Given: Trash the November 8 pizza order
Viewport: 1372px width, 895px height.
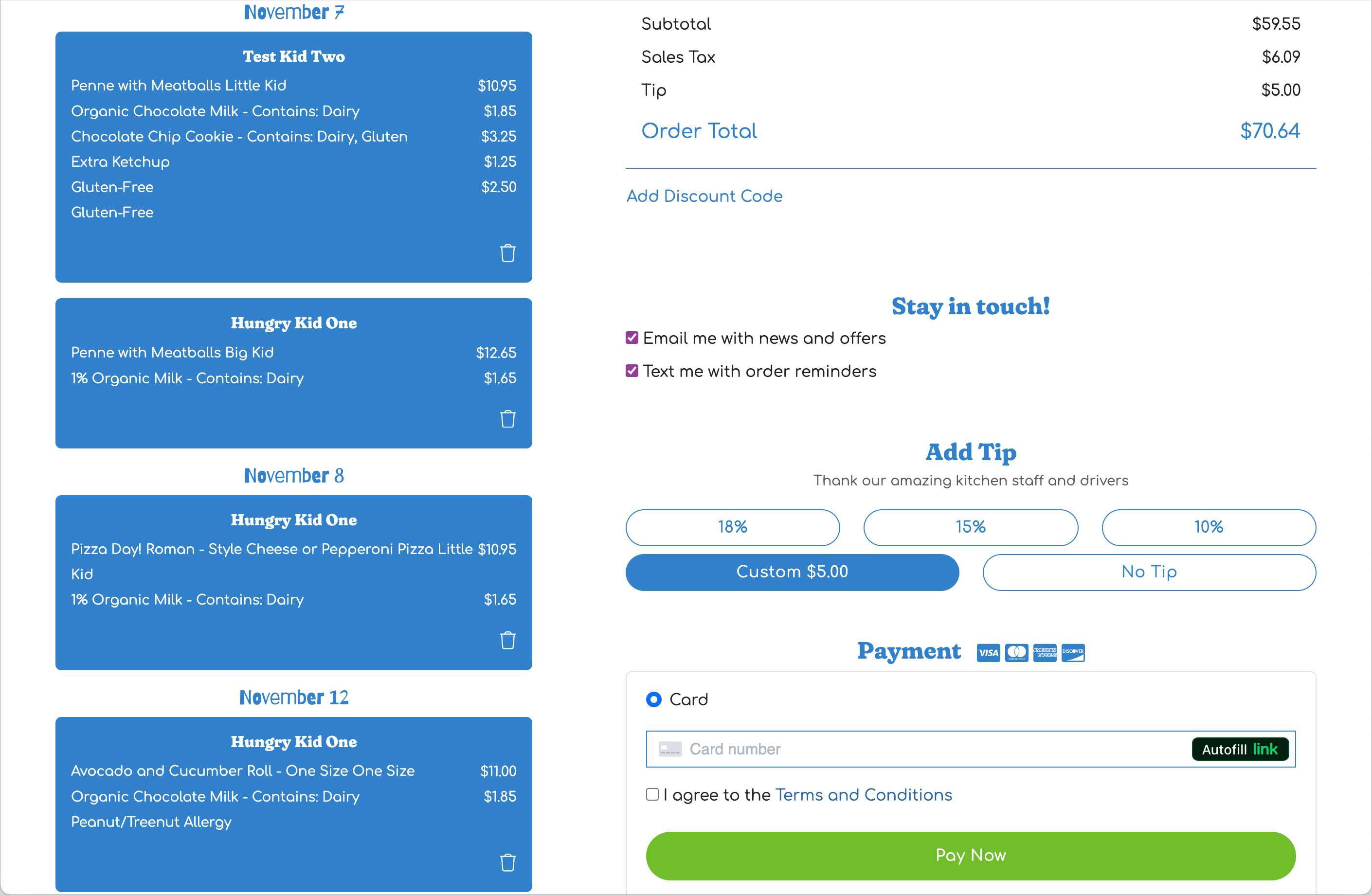Looking at the screenshot, I should [x=507, y=640].
